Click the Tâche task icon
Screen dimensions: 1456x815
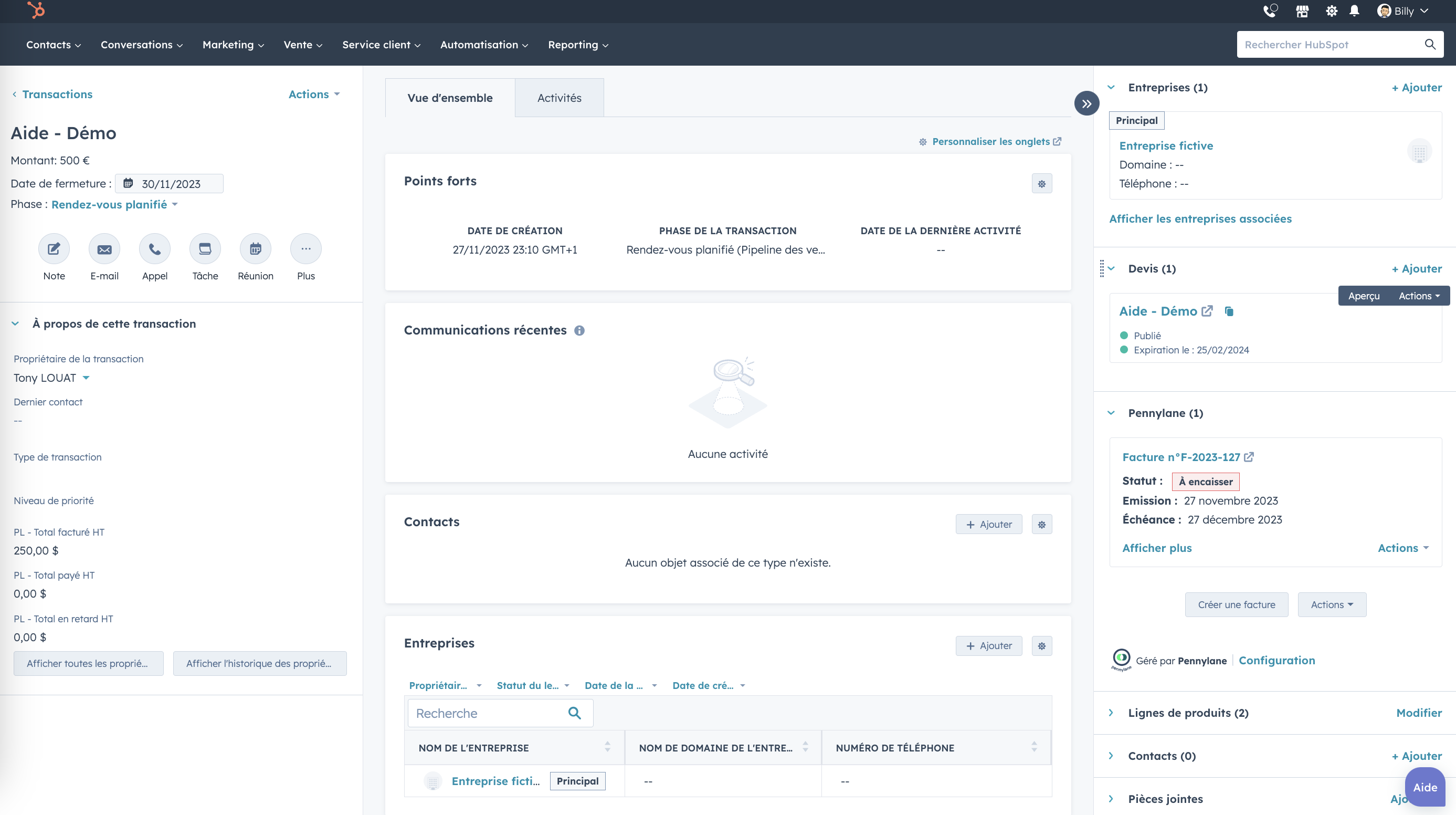(x=205, y=249)
